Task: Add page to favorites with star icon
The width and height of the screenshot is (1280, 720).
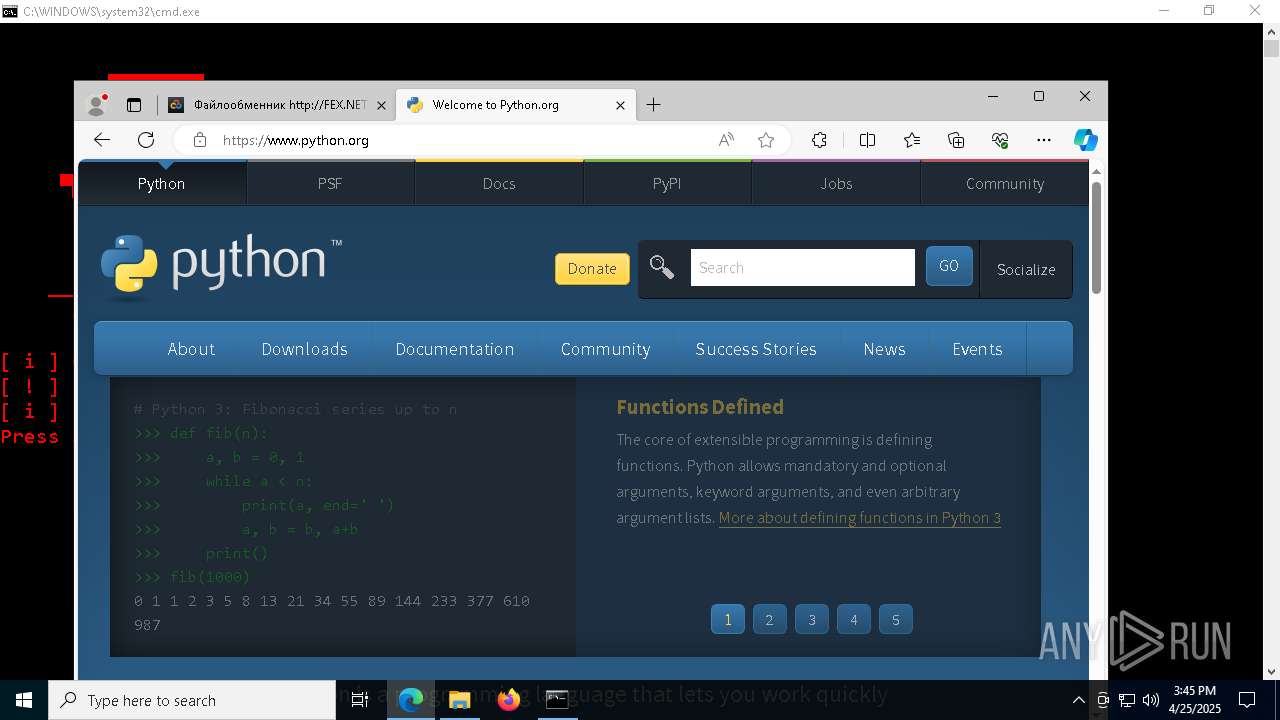Action: pos(766,140)
